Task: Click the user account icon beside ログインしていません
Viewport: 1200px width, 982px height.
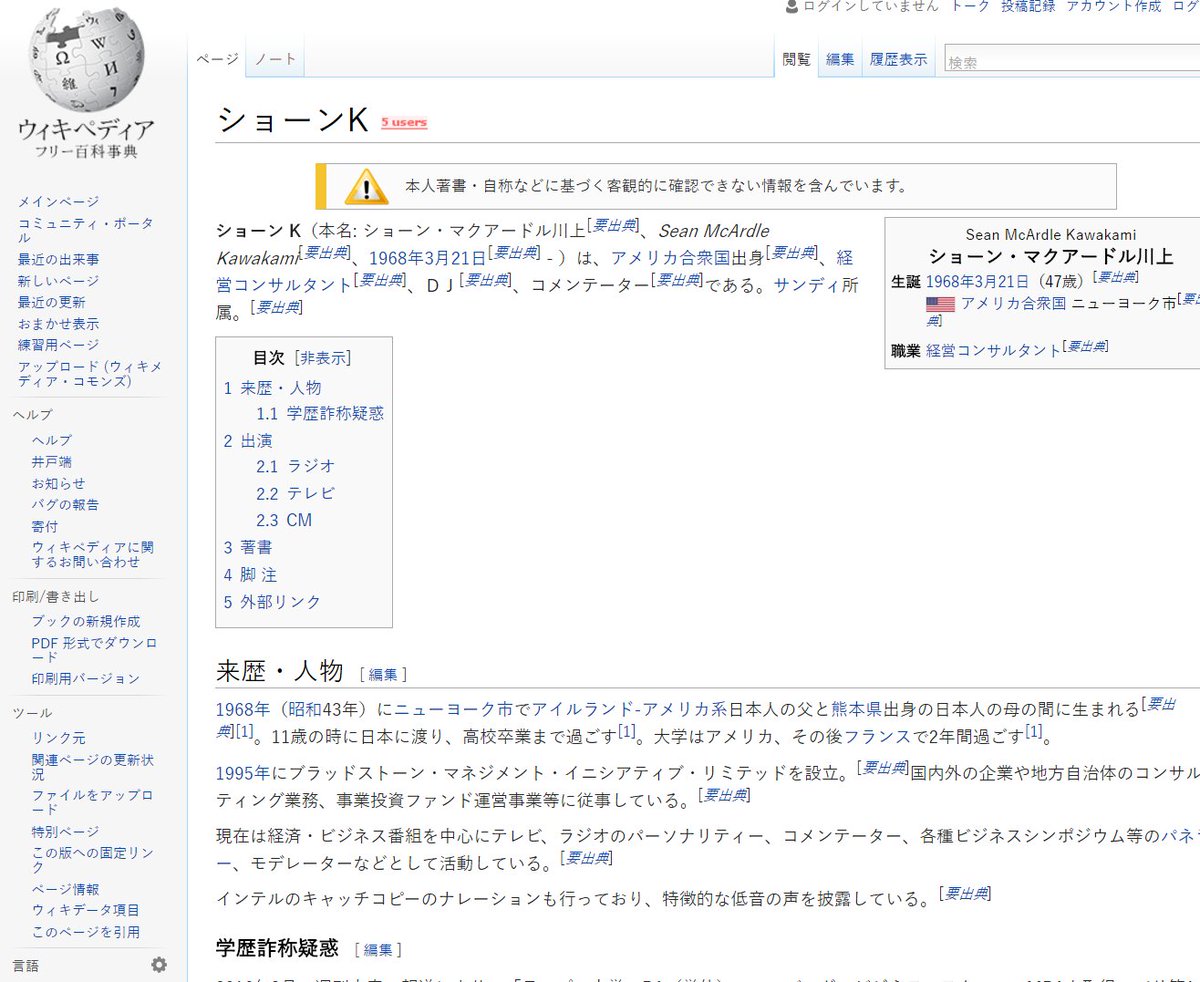Action: tap(792, 6)
